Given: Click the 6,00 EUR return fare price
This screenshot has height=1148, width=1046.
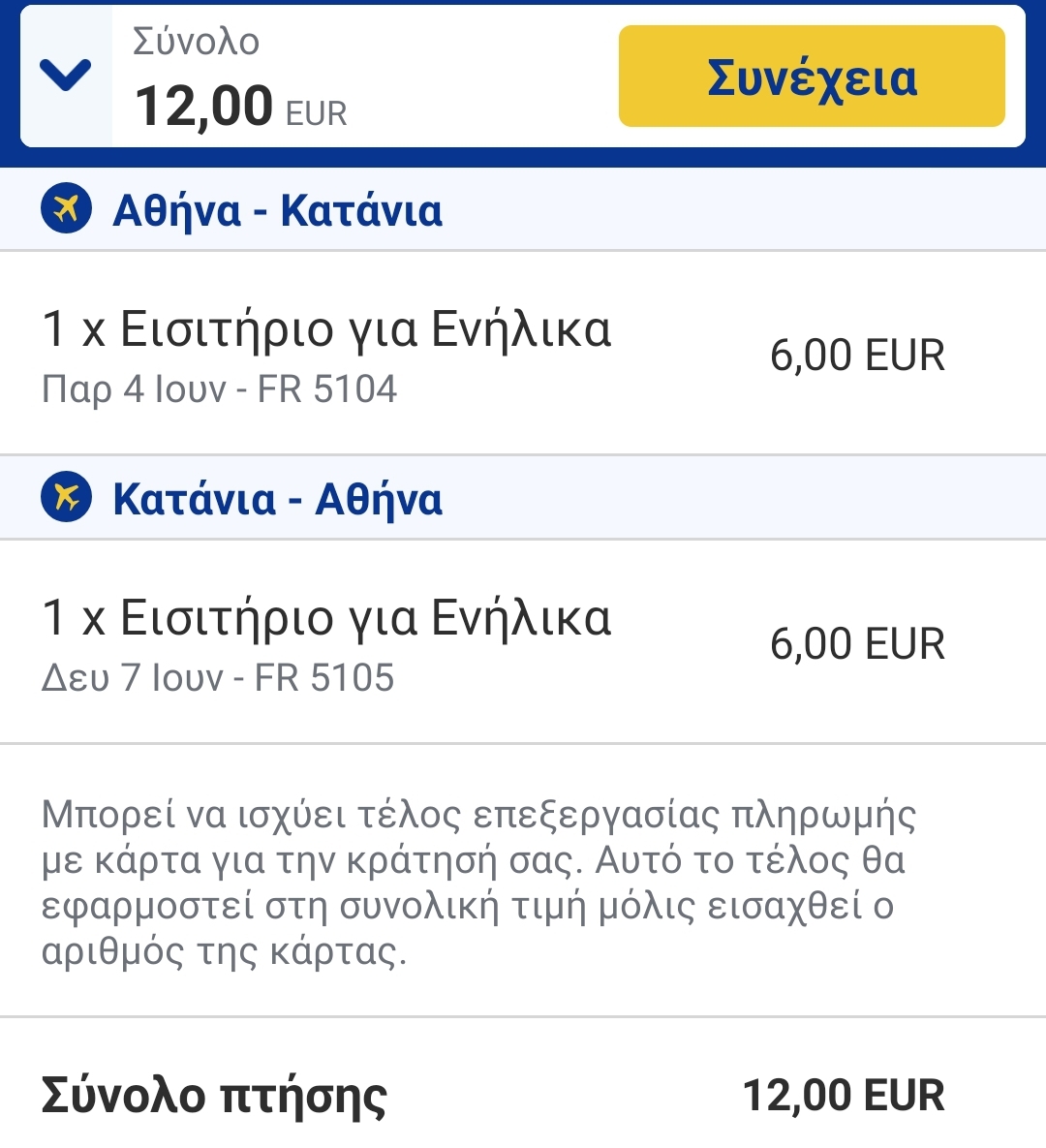Looking at the screenshot, I should [857, 644].
